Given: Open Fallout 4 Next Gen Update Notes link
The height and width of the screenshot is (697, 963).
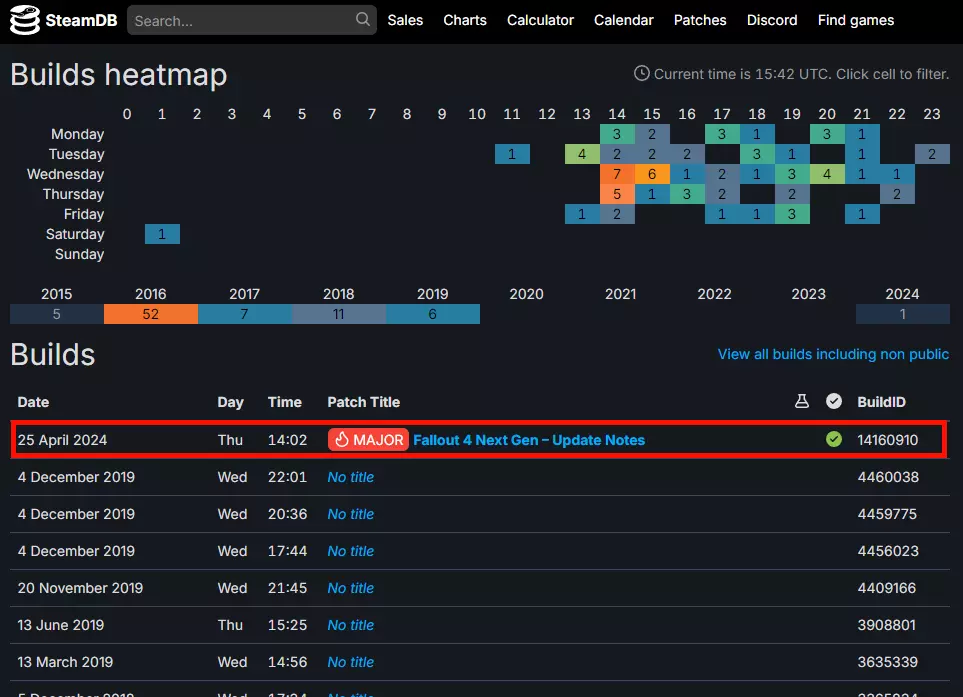Looking at the screenshot, I should point(529,440).
